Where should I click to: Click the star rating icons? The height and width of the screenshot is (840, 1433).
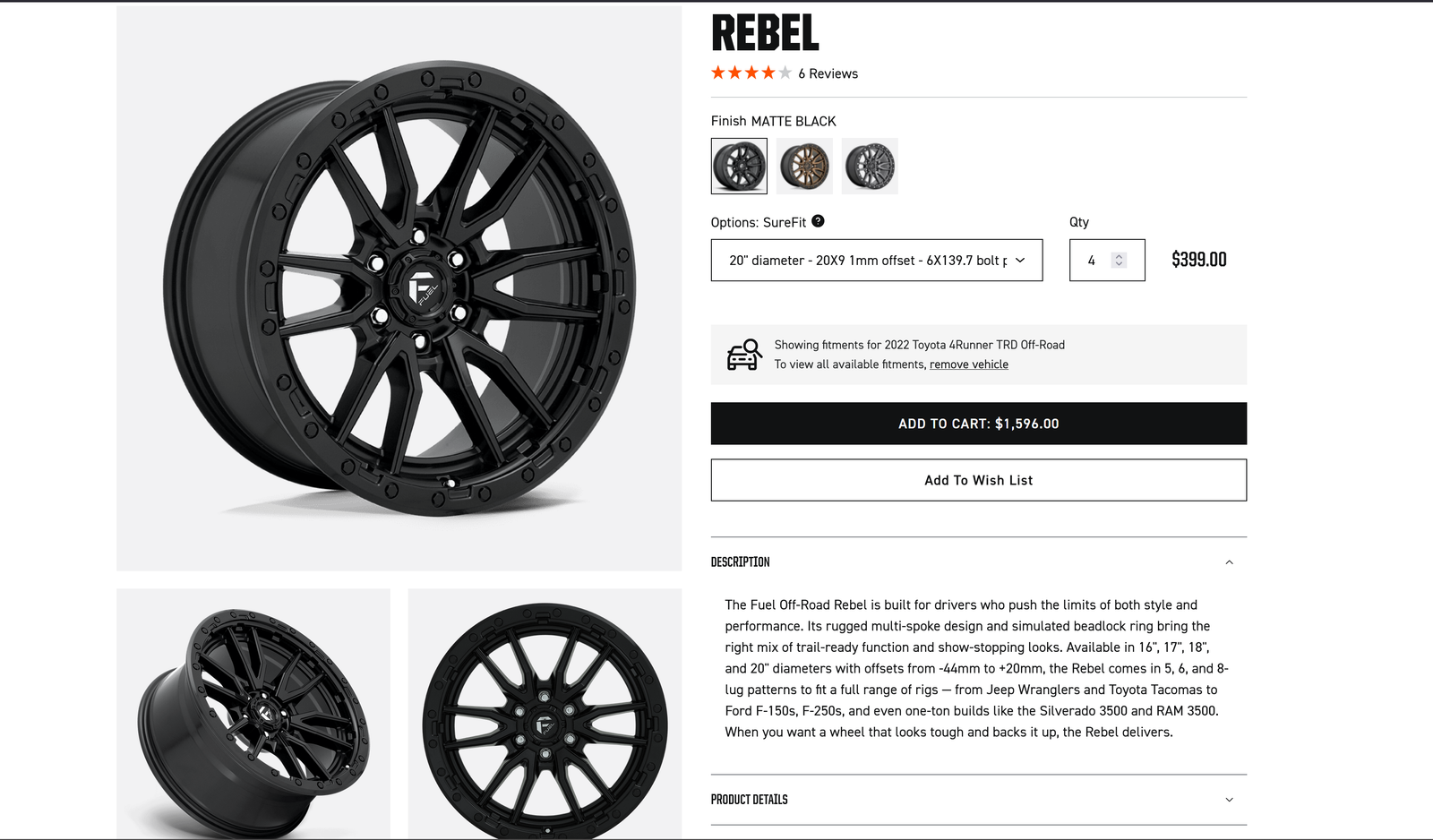[x=751, y=73]
